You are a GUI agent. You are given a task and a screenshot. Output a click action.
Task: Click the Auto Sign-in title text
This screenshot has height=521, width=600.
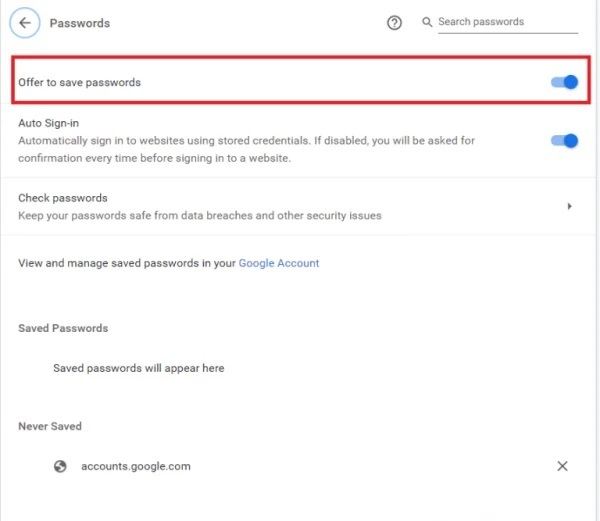49,122
